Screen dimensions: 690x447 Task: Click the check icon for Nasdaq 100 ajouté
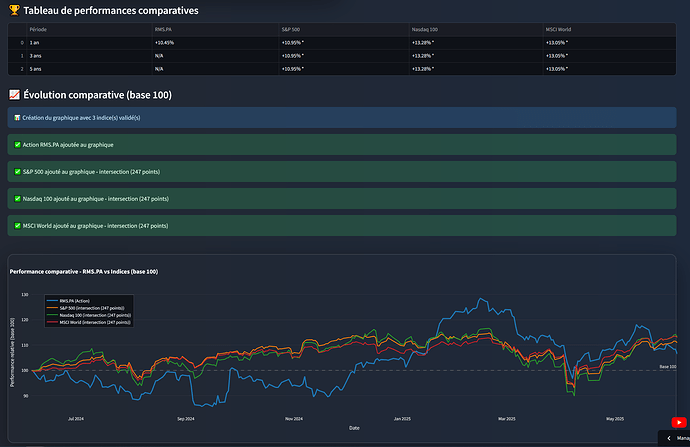pyautogui.click(x=18, y=199)
